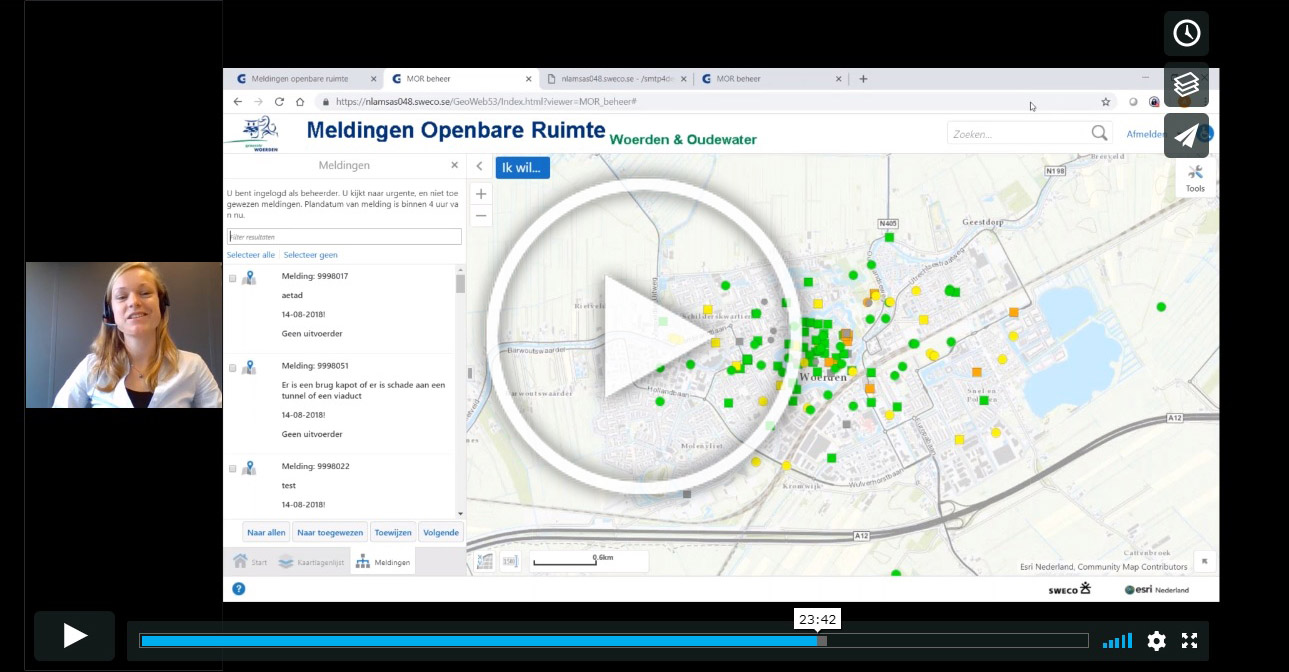Click the 'Naar toegewezen' button
The height and width of the screenshot is (672, 1289).
coord(330,532)
